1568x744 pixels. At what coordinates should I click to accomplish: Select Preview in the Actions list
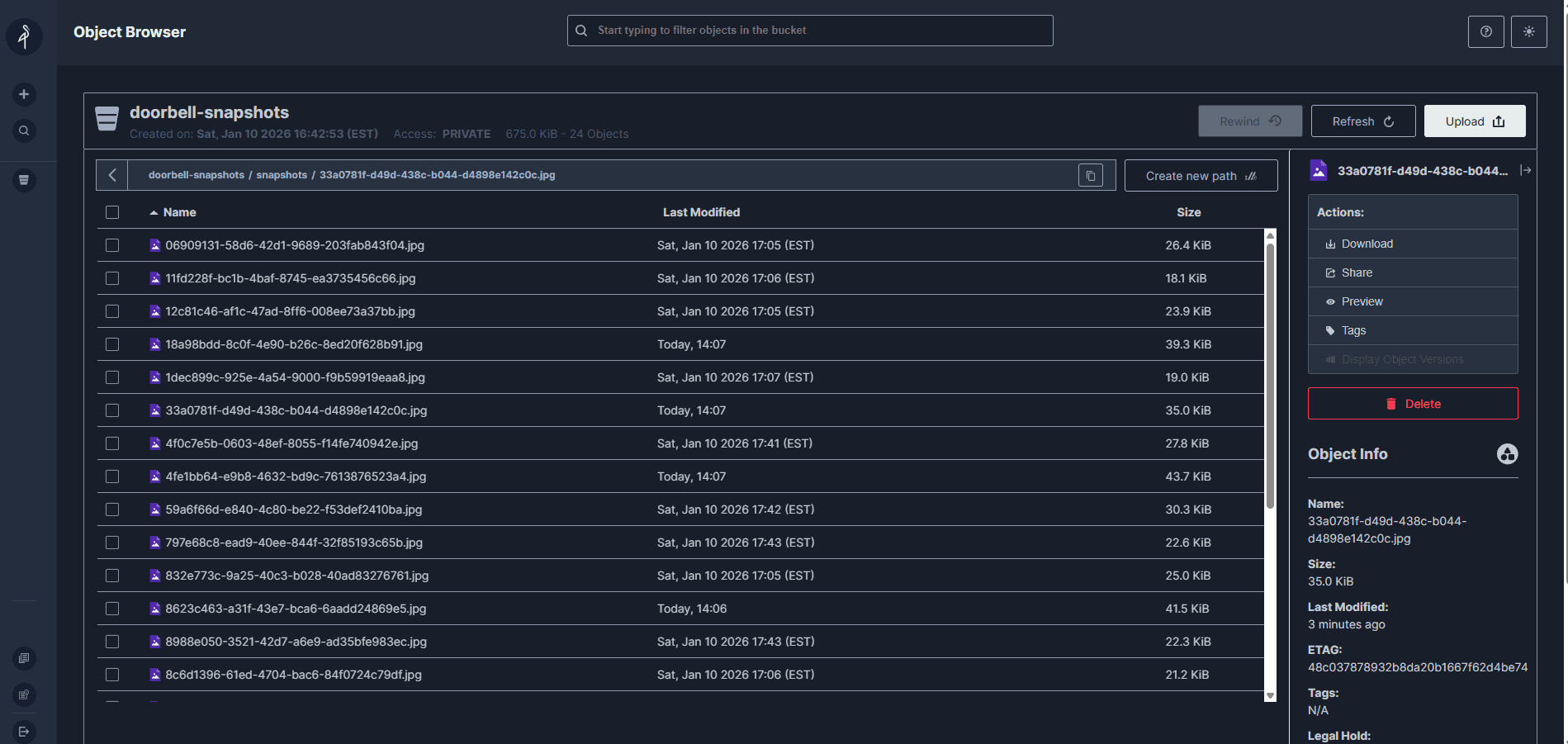point(1362,301)
